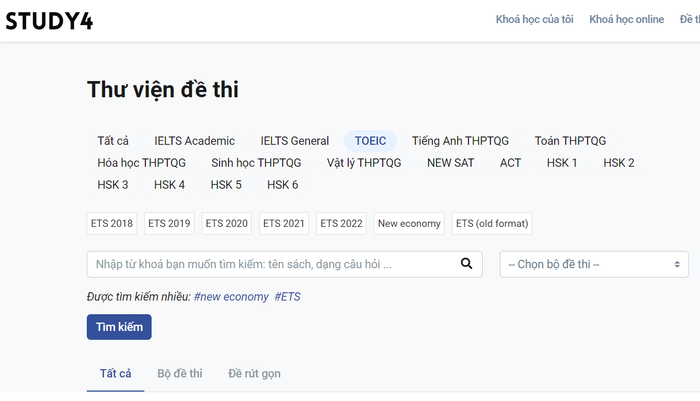Switch to the 'Đề rút gọn' tab
Viewport: 700px width, 401px height.
click(254, 373)
